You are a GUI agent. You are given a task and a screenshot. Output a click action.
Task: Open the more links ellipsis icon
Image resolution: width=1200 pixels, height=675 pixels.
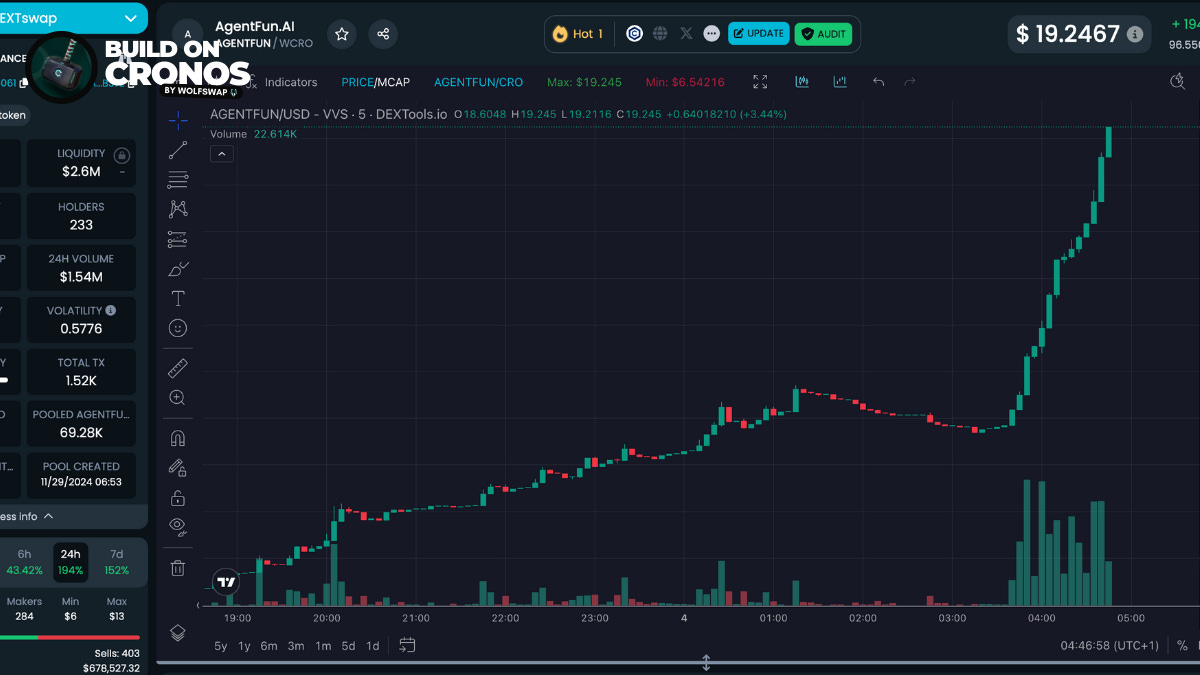pos(711,33)
